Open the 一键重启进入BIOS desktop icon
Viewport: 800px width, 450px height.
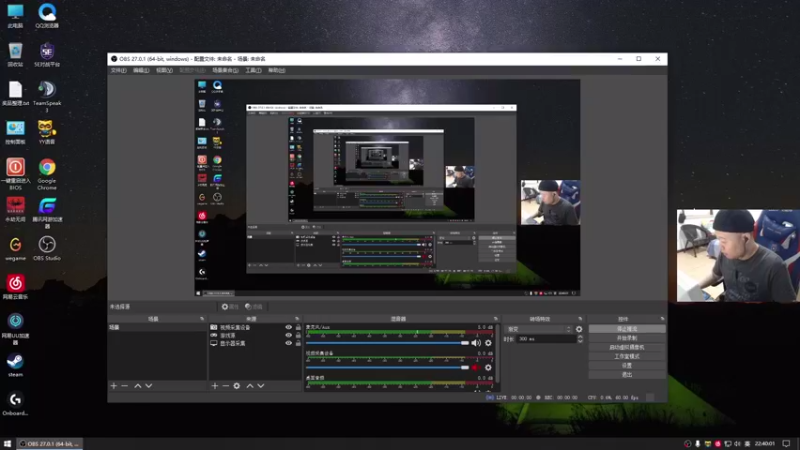click(x=15, y=174)
